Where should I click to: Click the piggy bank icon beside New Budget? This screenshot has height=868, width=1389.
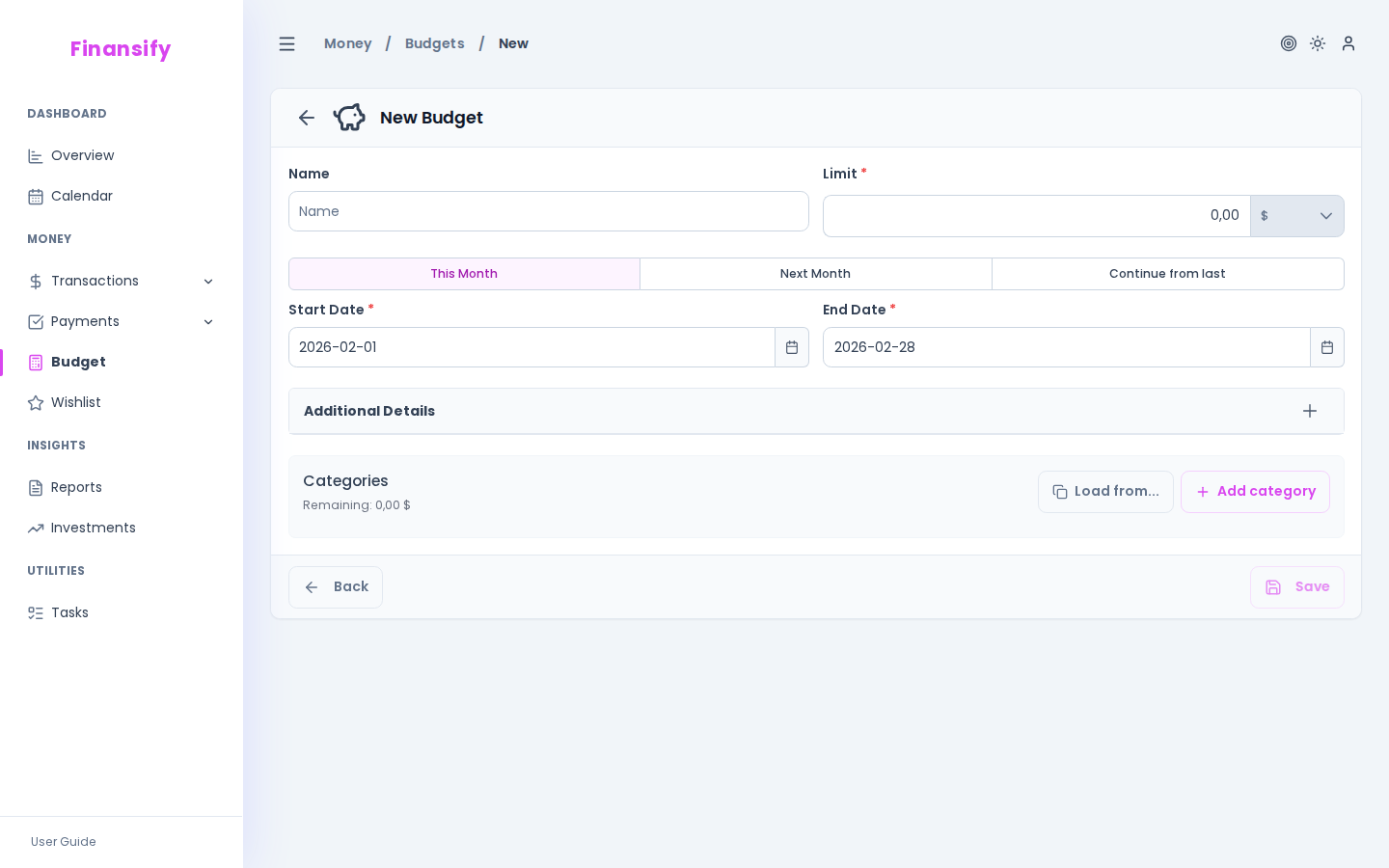(x=349, y=117)
